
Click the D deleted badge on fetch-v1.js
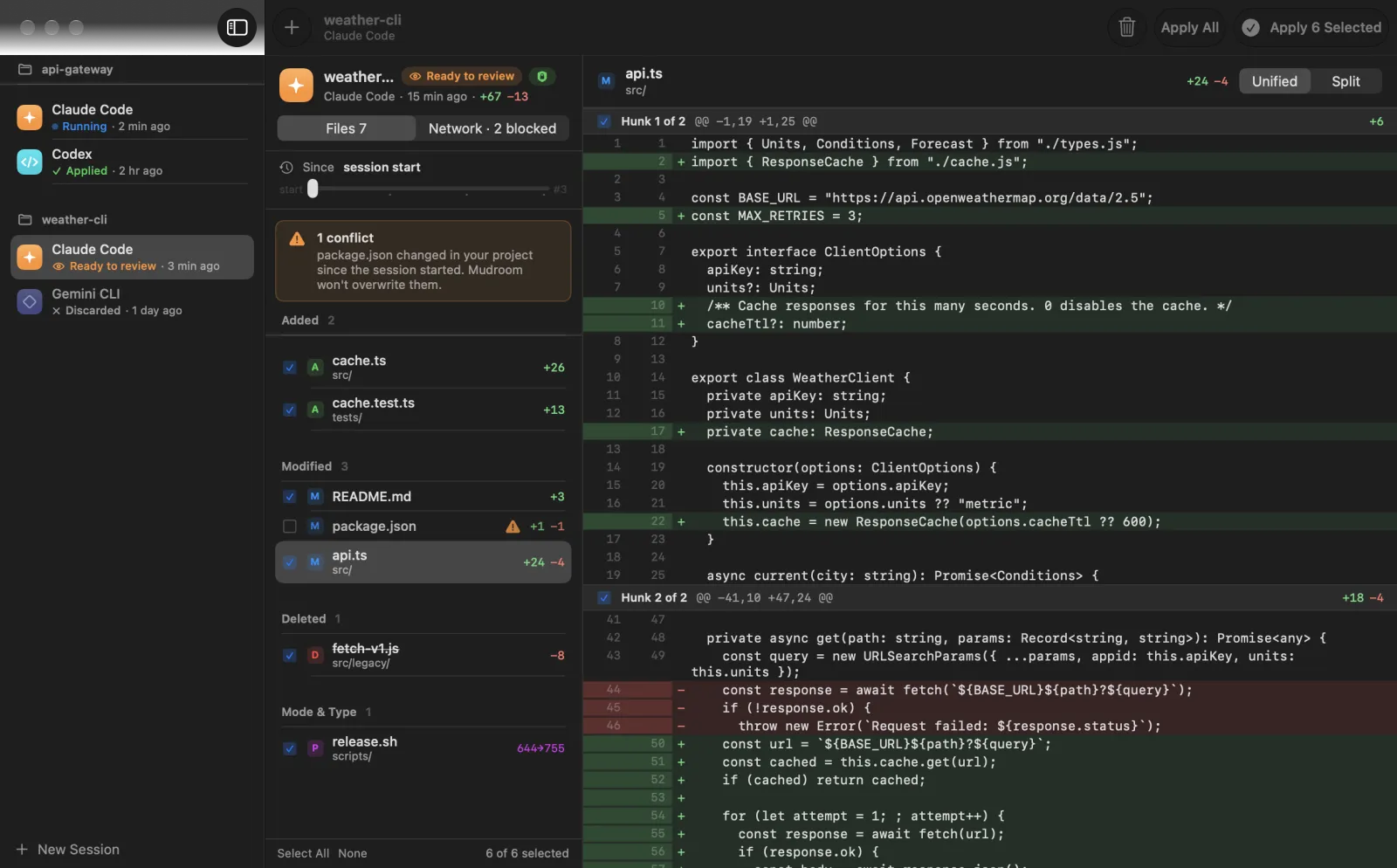[x=315, y=655]
